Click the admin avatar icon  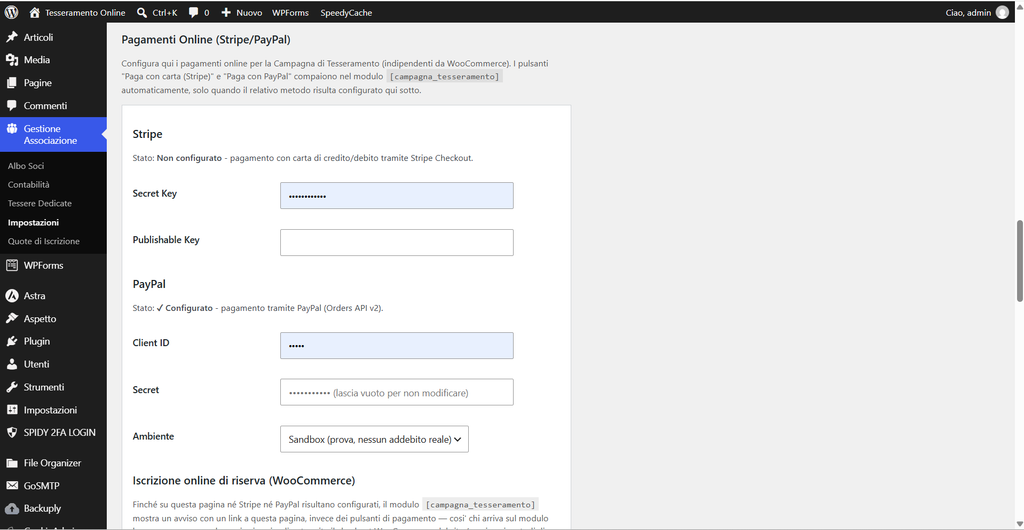1002,12
